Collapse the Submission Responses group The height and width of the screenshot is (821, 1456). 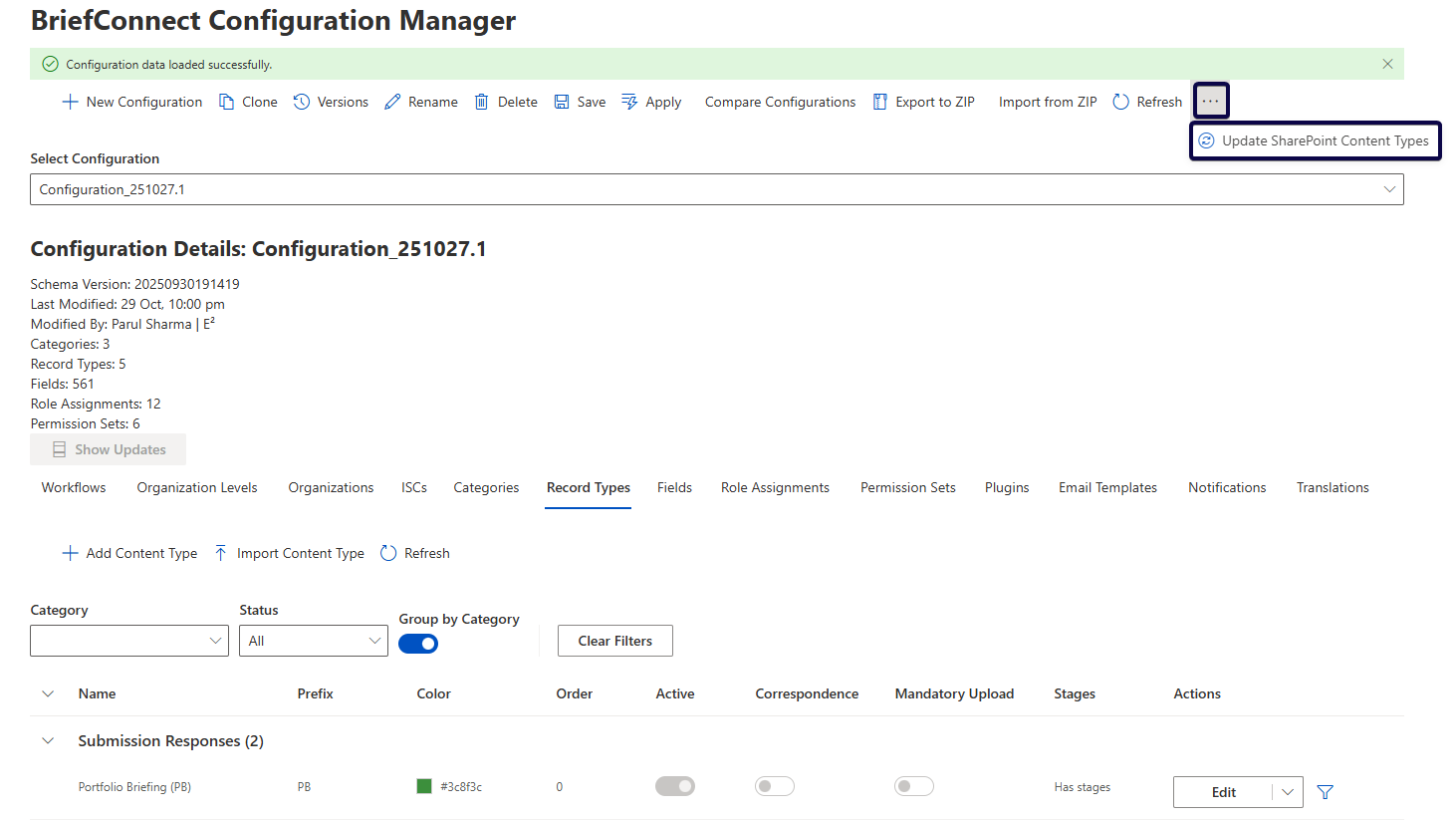point(48,740)
